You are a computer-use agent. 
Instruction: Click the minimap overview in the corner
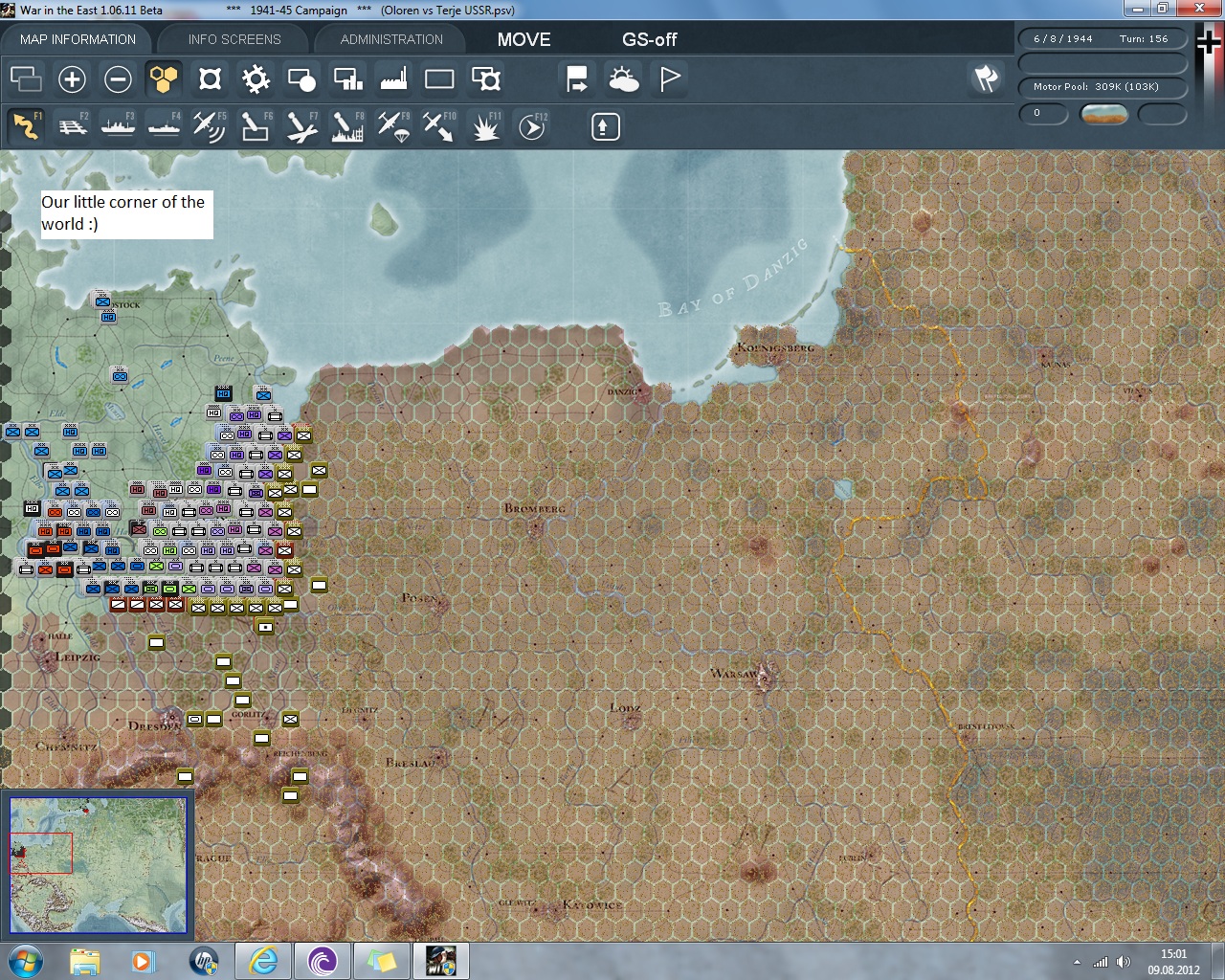coord(98,865)
